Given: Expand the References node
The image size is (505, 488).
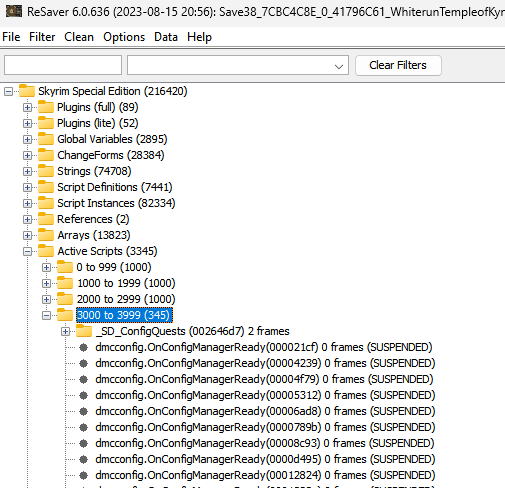Looking at the screenshot, I should click(x=27, y=219).
